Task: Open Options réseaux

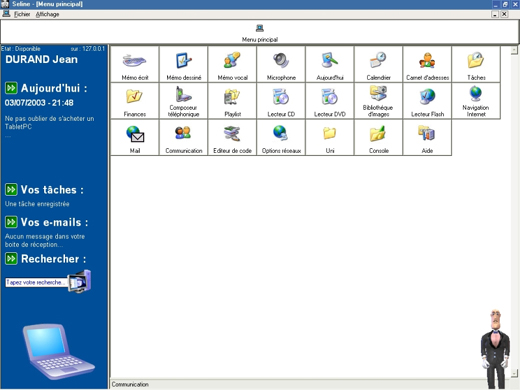Action: click(x=281, y=138)
